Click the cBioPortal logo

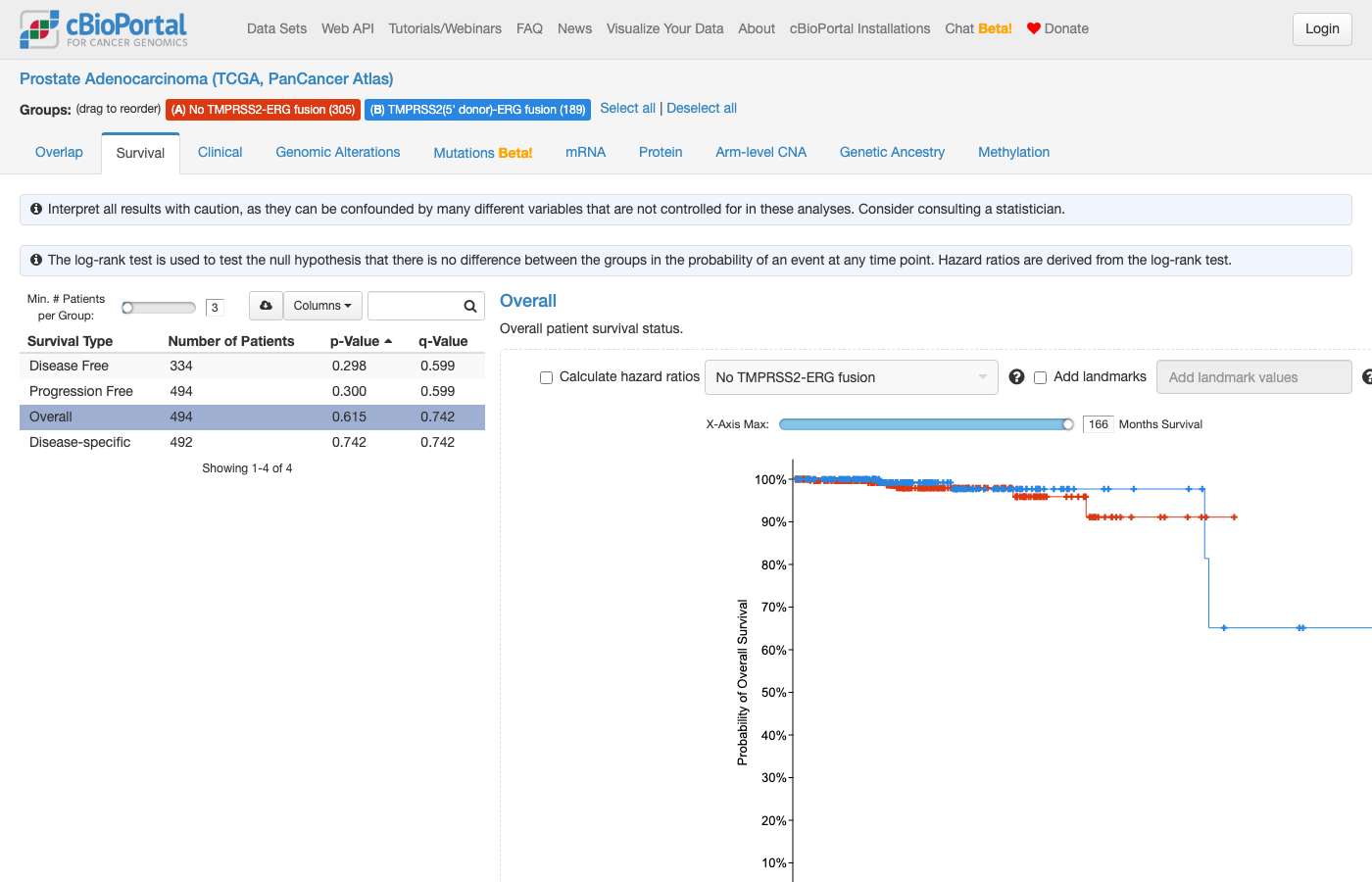coord(104,29)
